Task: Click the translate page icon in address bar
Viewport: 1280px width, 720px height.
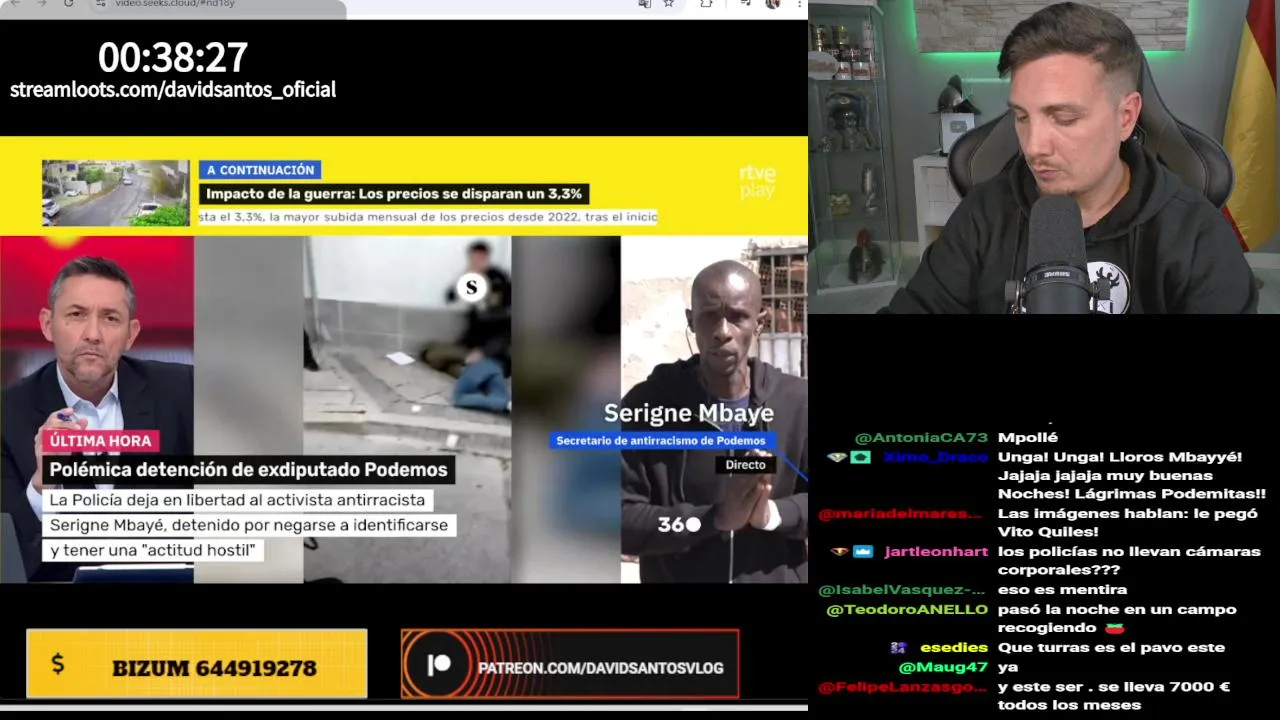Action: [x=644, y=4]
